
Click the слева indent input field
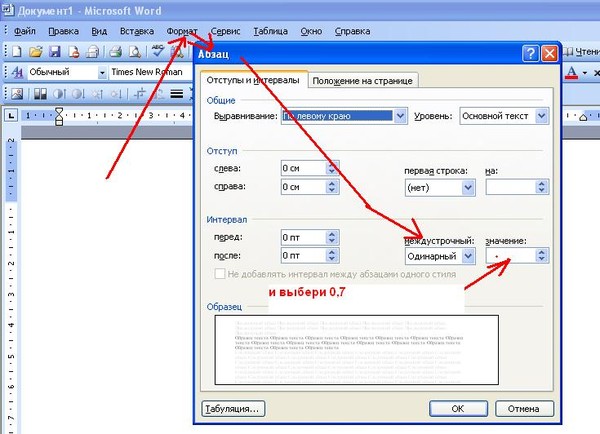tap(303, 168)
